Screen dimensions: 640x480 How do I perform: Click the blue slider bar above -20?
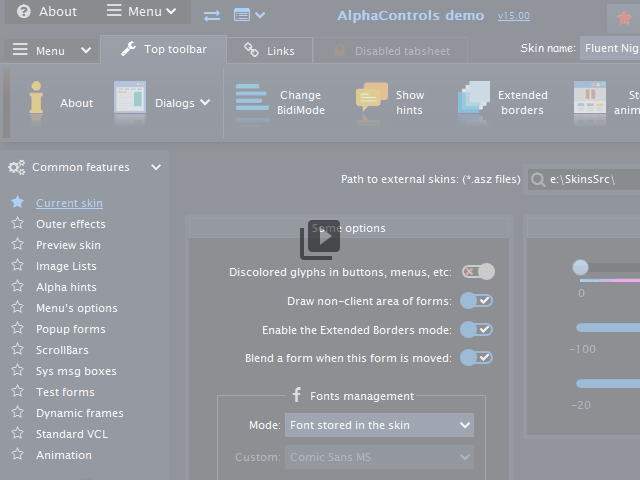(608, 383)
